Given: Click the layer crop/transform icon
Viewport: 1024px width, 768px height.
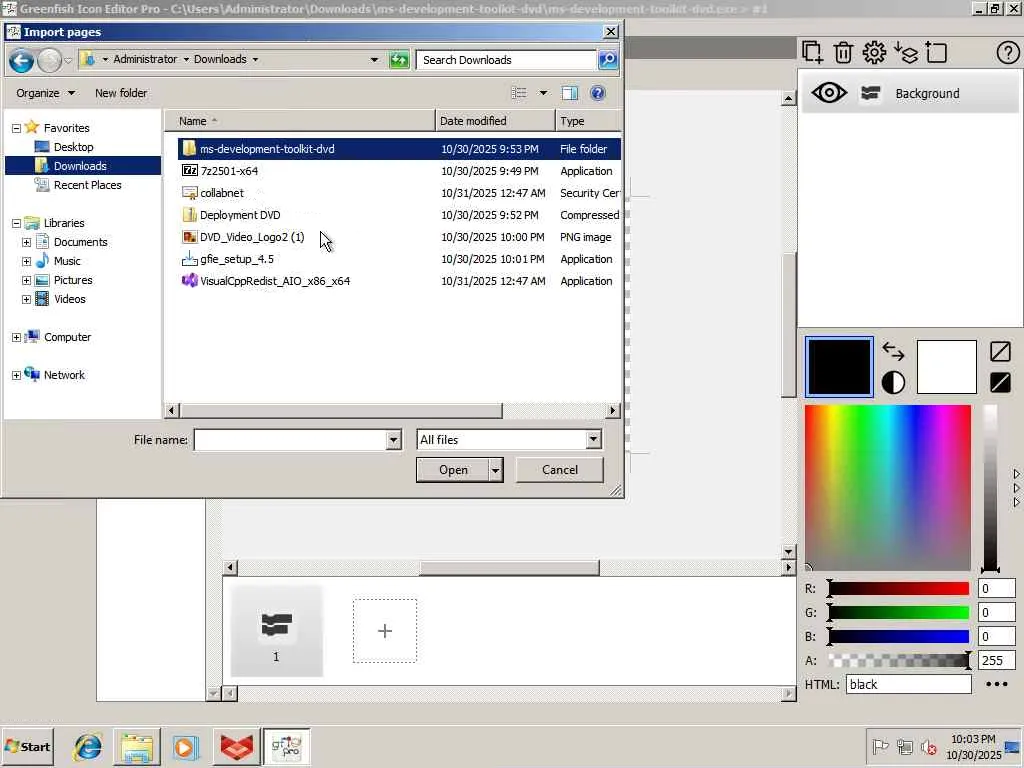Looking at the screenshot, I should (x=936, y=52).
